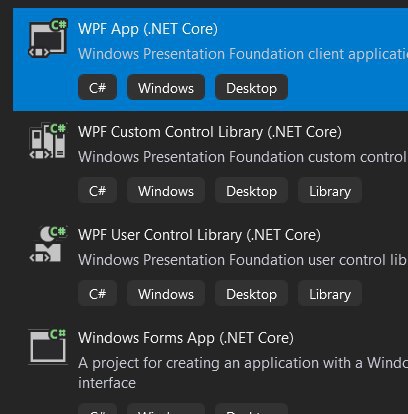Click C# tag under WPF Custom Control Library

pos(97,191)
